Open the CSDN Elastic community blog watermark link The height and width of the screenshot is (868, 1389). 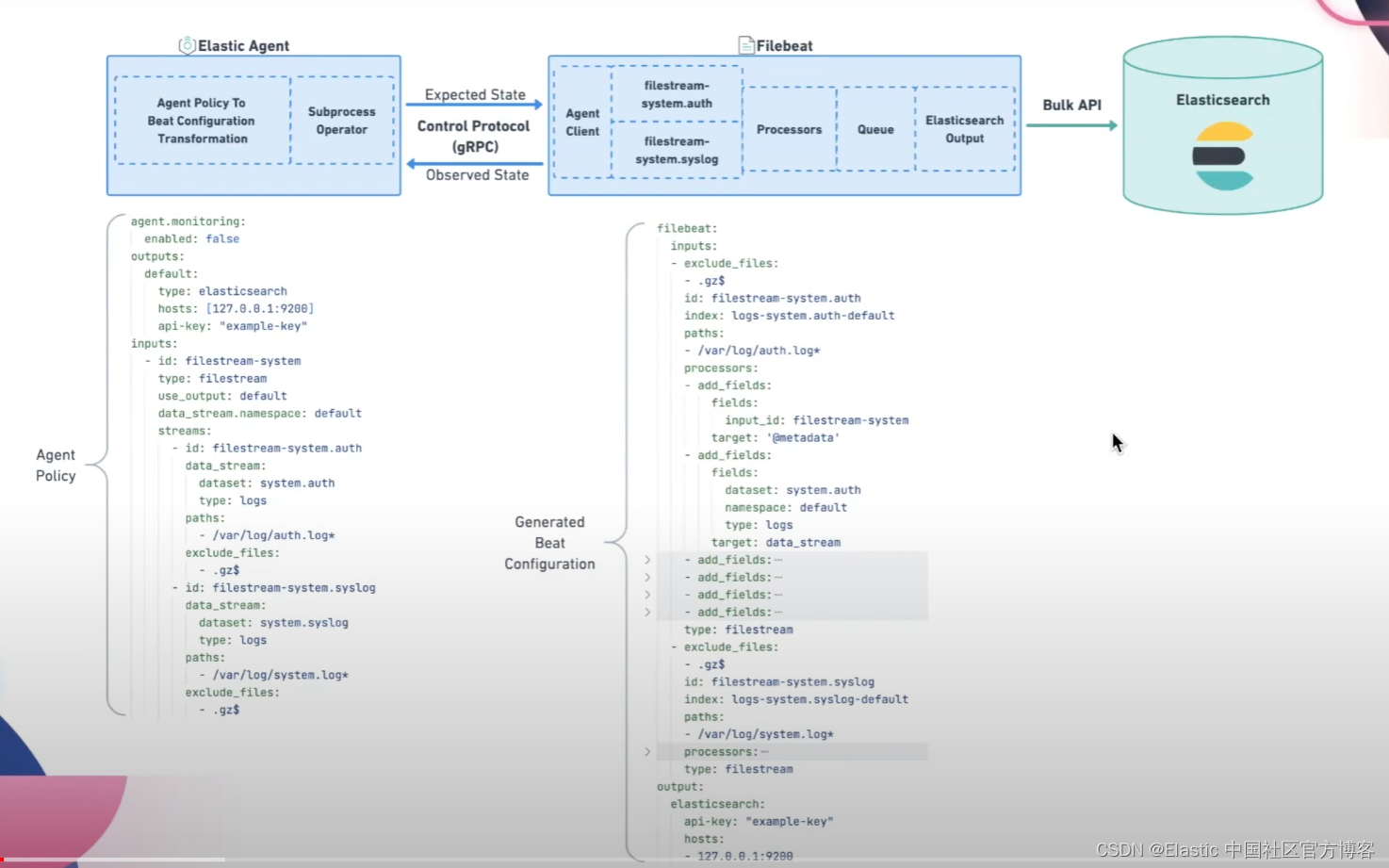[1234, 849]
